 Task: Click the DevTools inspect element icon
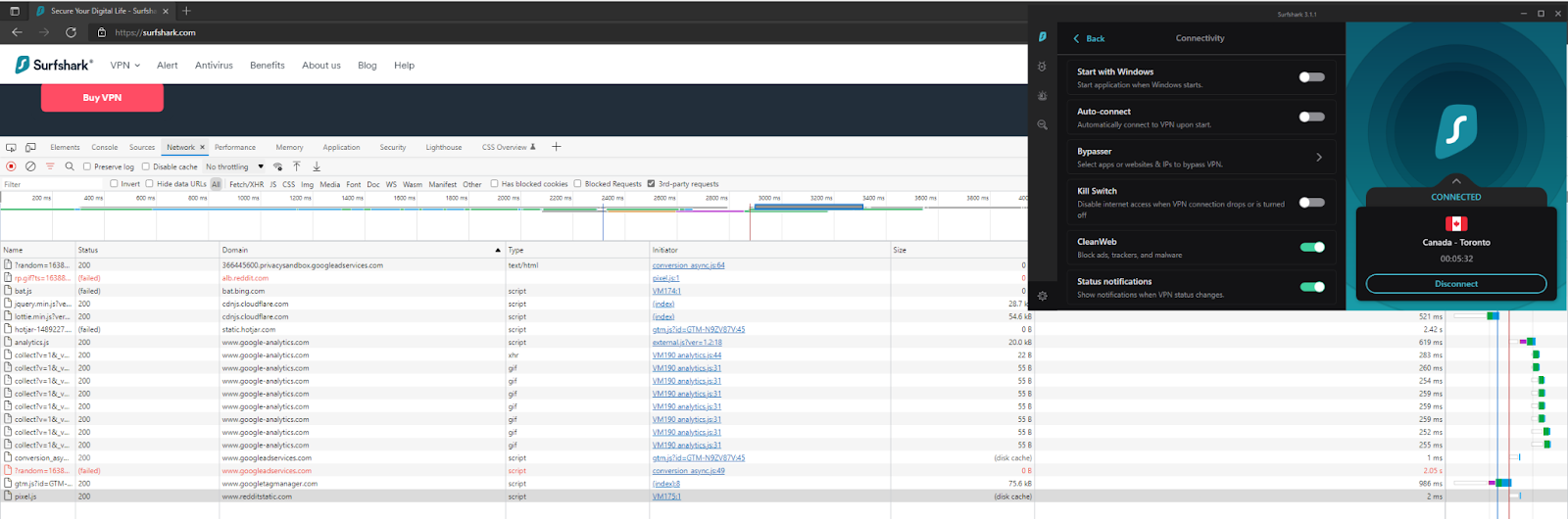tap(11, 148)
